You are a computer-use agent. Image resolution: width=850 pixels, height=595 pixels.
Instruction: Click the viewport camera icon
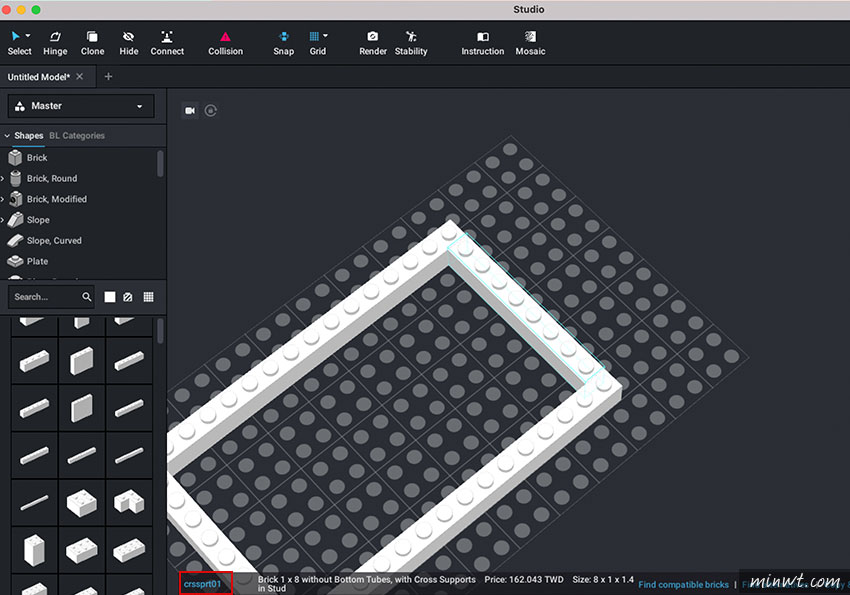[190, 111]
